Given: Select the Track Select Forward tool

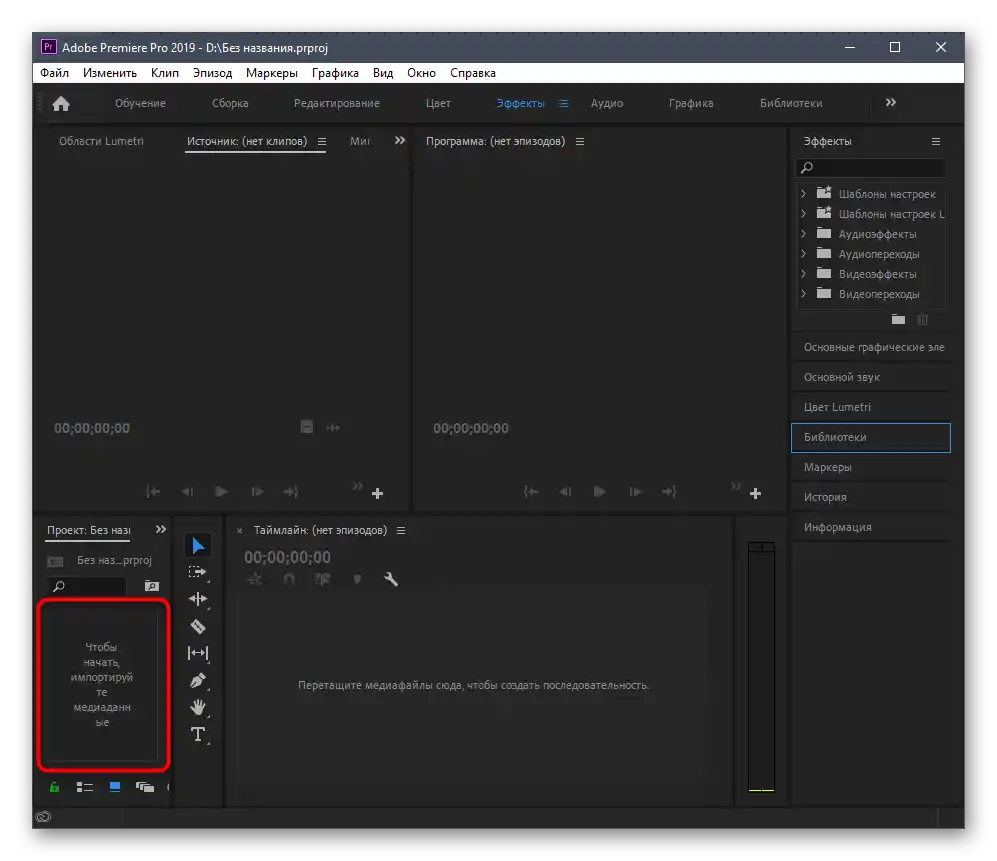Looking at the screenshot, I should tap(198, 572).
